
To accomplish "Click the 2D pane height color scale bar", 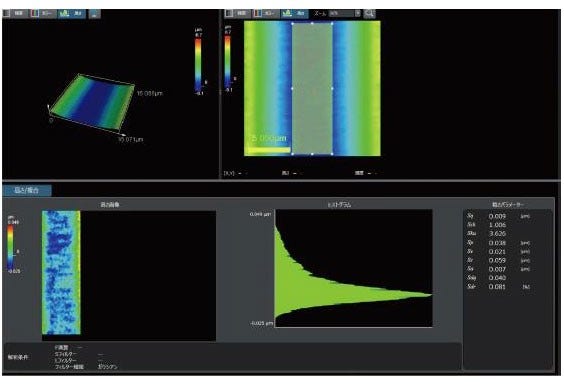I will tap(228, 62).
